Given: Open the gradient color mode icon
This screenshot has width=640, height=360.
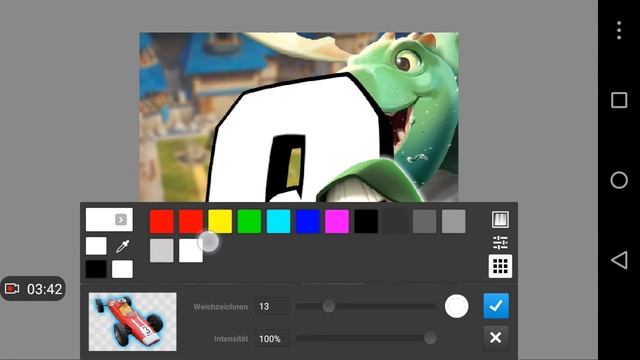Looking at the screenshot, I should pos(500,220).
